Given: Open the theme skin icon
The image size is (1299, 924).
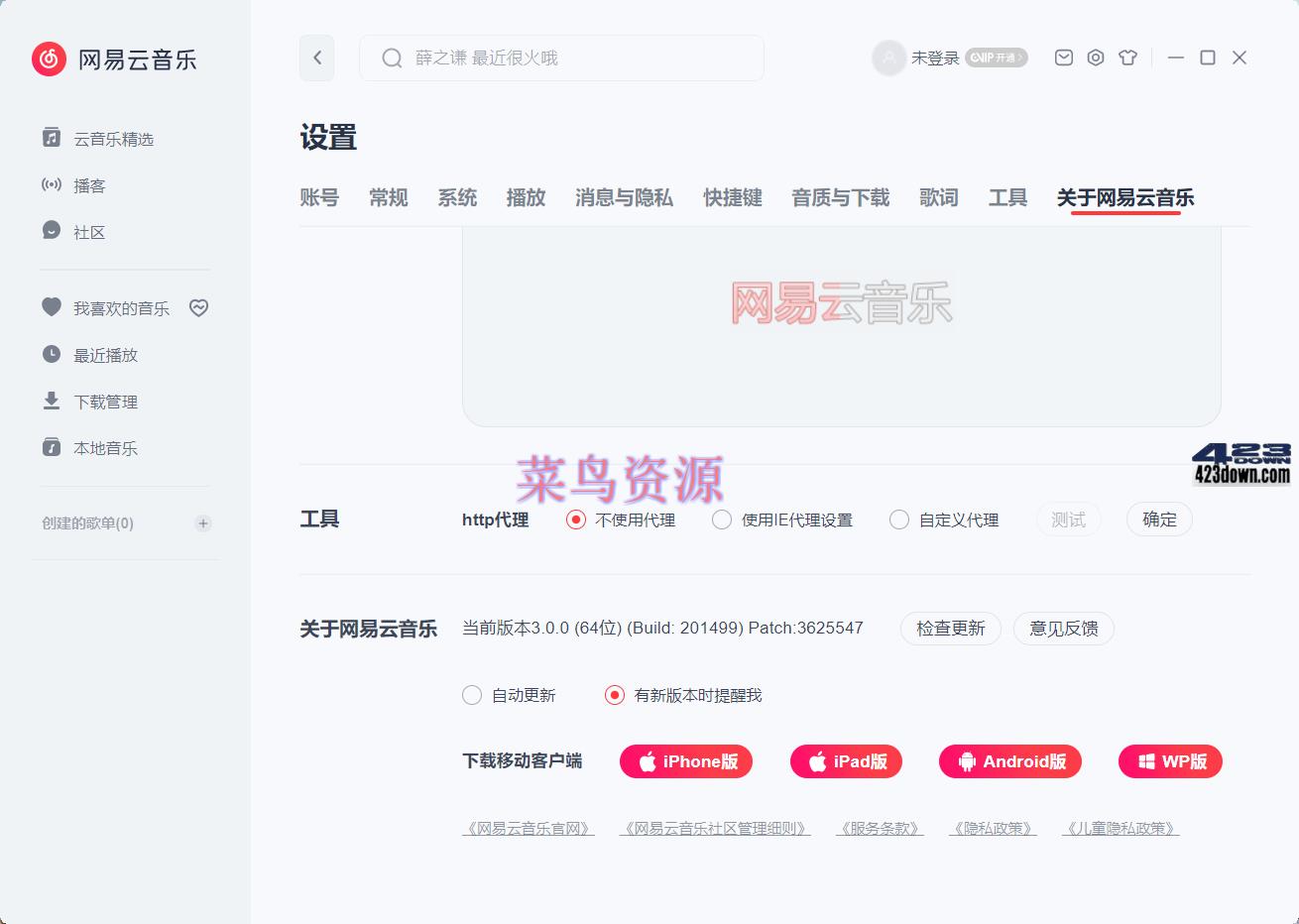Looking at the screenshot, I should coord(1127,58).
